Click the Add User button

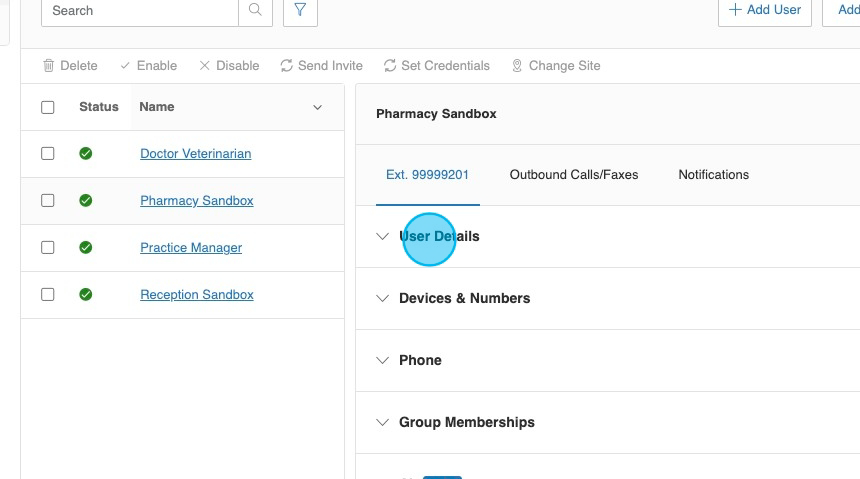point(765,10)
